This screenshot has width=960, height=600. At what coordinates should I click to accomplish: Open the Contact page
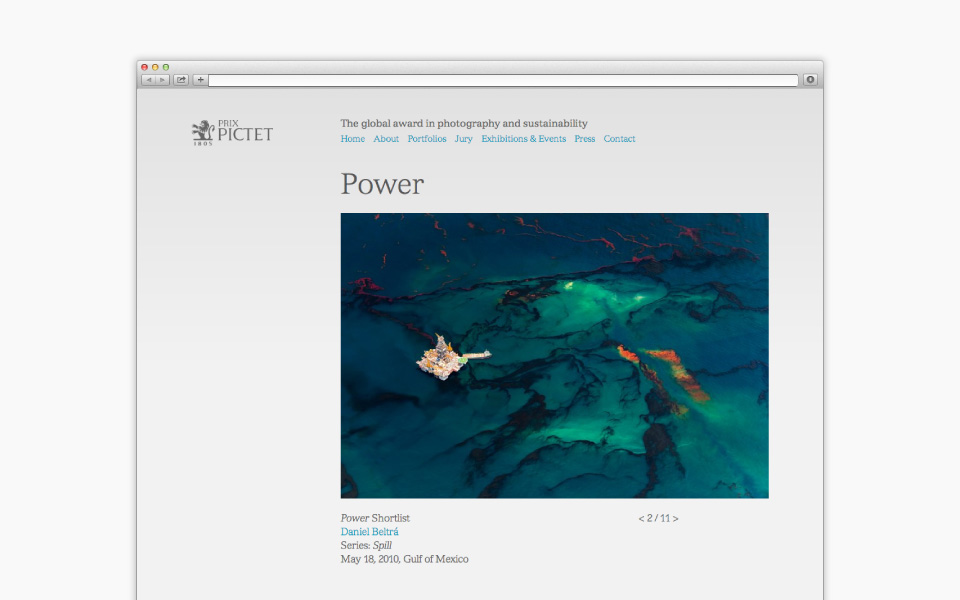[619, 139]
